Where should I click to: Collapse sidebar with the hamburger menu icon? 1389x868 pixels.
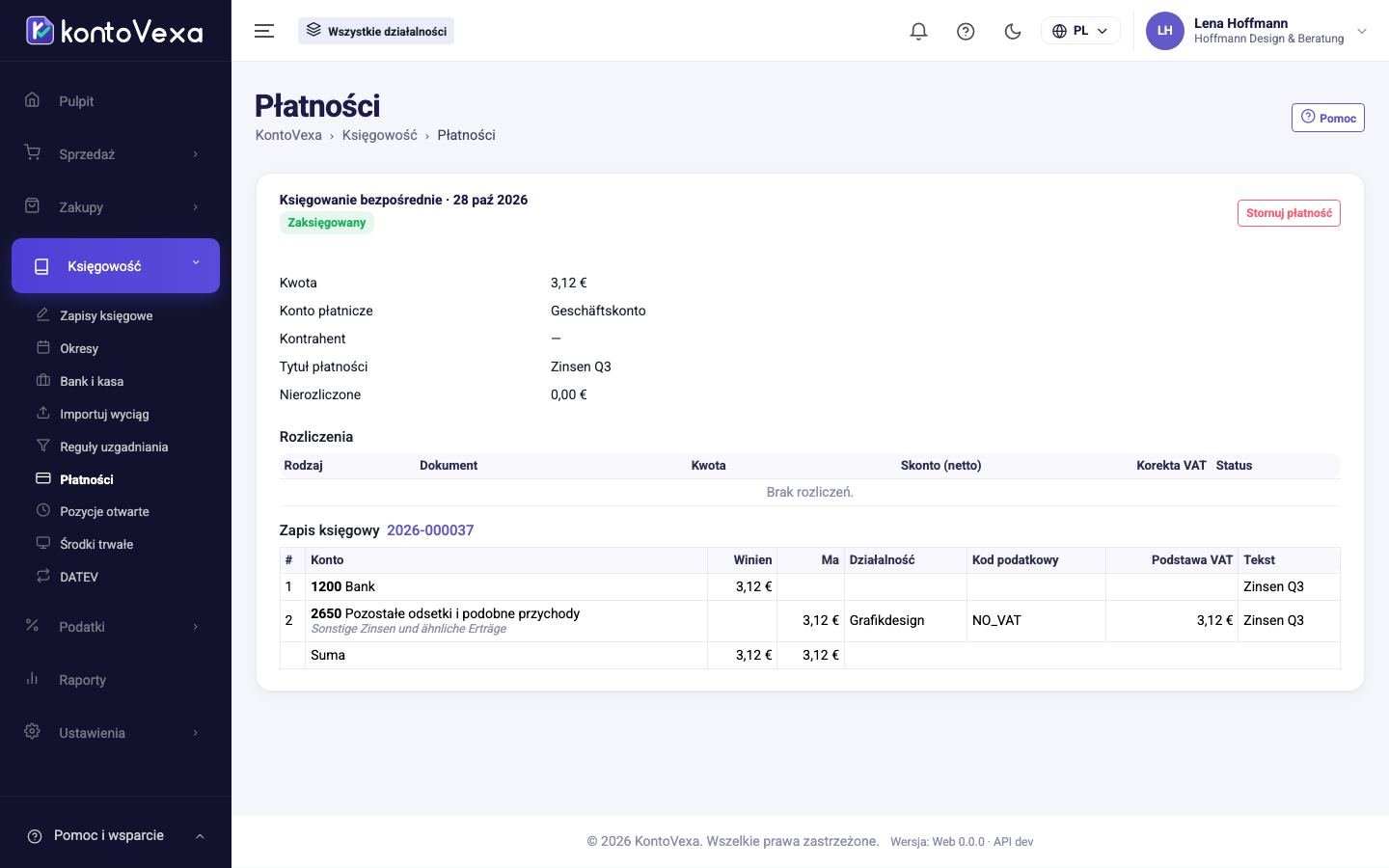(264, 31)
